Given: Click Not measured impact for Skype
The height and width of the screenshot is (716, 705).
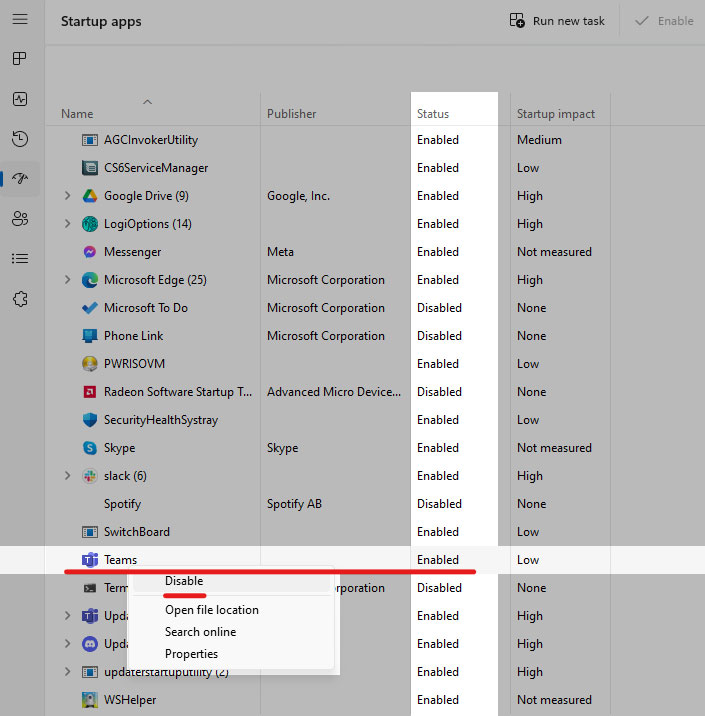Looking at the screenshot, I should [x=554, y=448].
